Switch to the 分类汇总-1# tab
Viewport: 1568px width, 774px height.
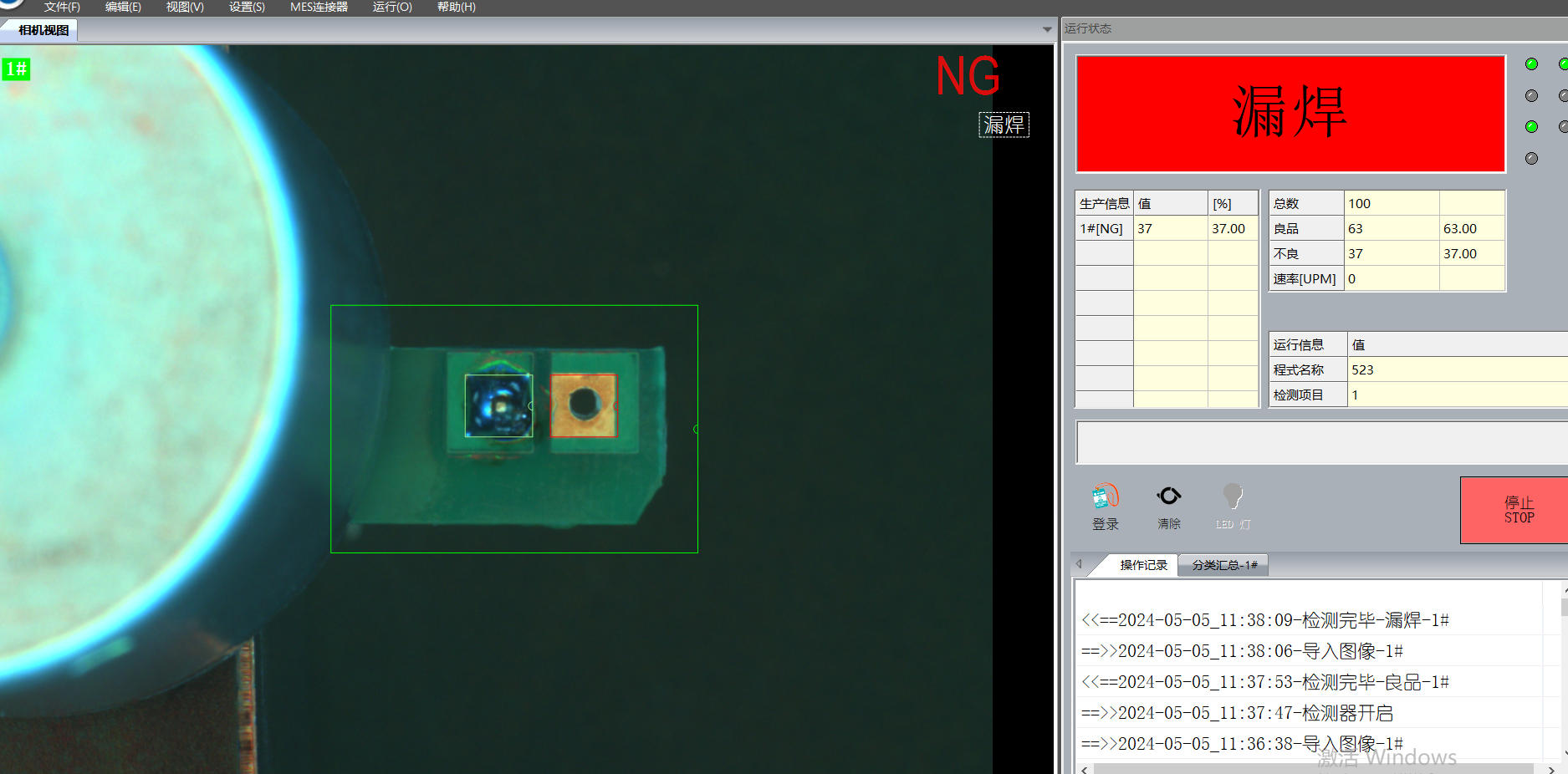point(1224,565)
